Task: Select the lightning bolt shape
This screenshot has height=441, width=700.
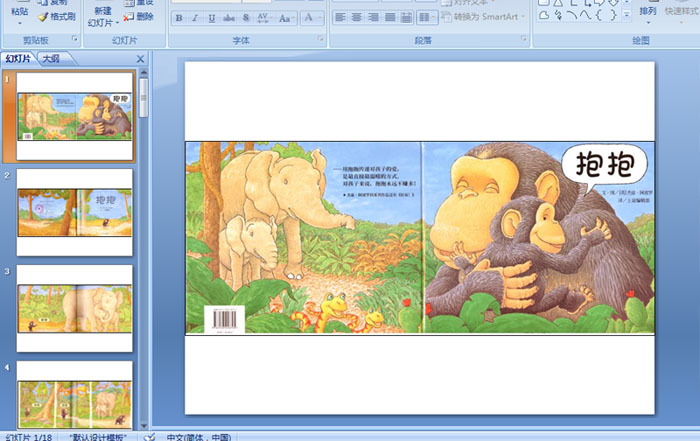Action: click(x=558, y=16)
